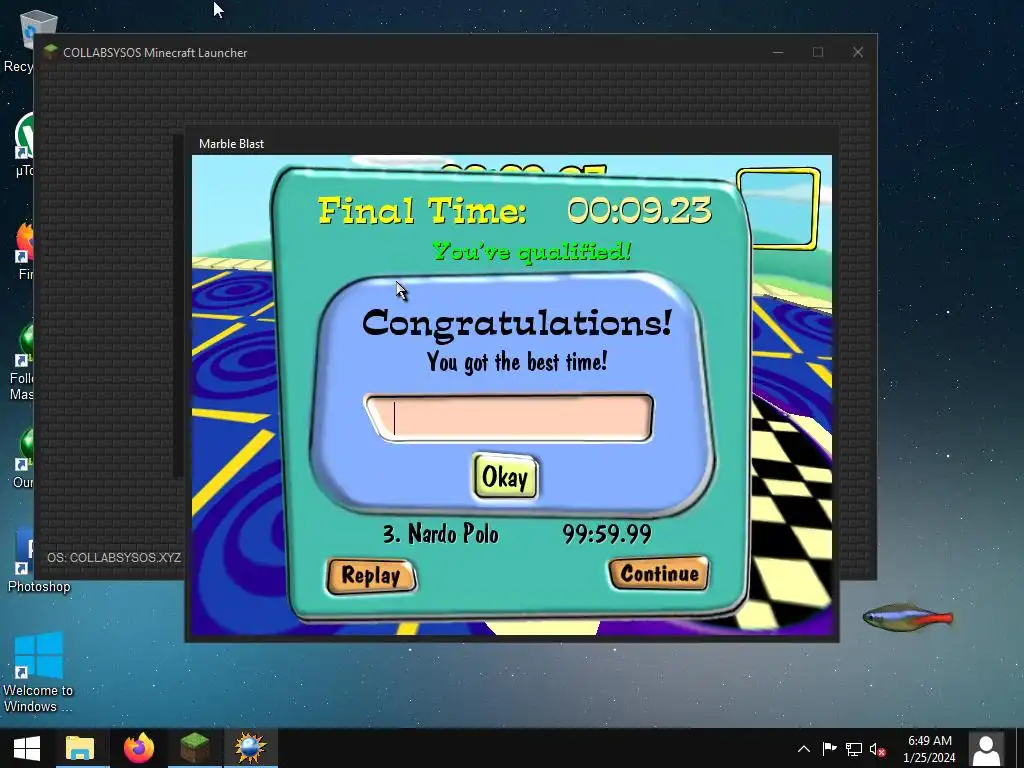Image resolution: width=1024 pixels, height=768 pixels.
Task: Maximize the COLLABSYSOS Minecraft Launcher window
Action: (x=818, y=52)
